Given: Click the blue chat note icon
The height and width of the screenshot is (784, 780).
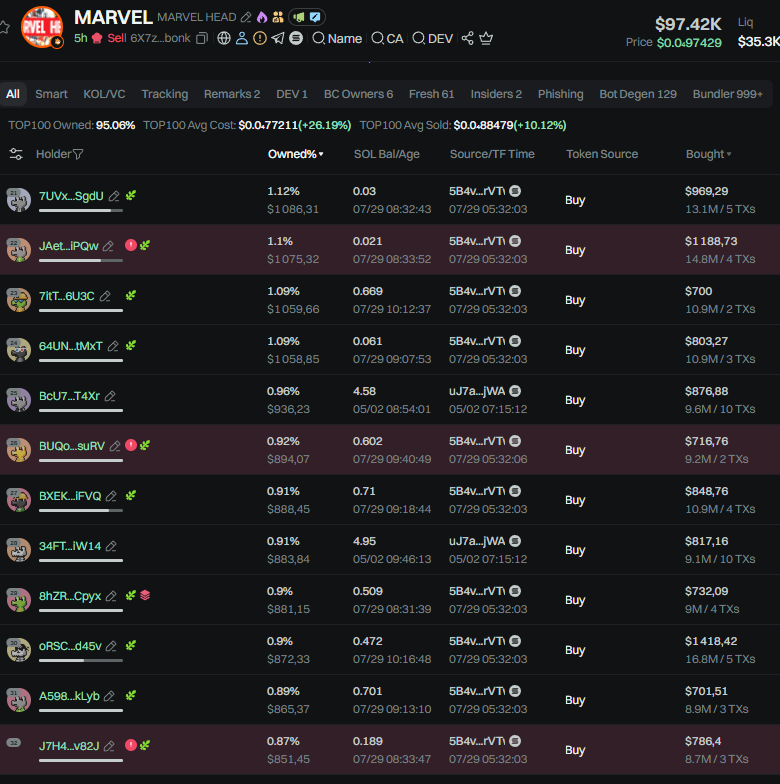Looking at the screenshot, I should tap(315, 18).
